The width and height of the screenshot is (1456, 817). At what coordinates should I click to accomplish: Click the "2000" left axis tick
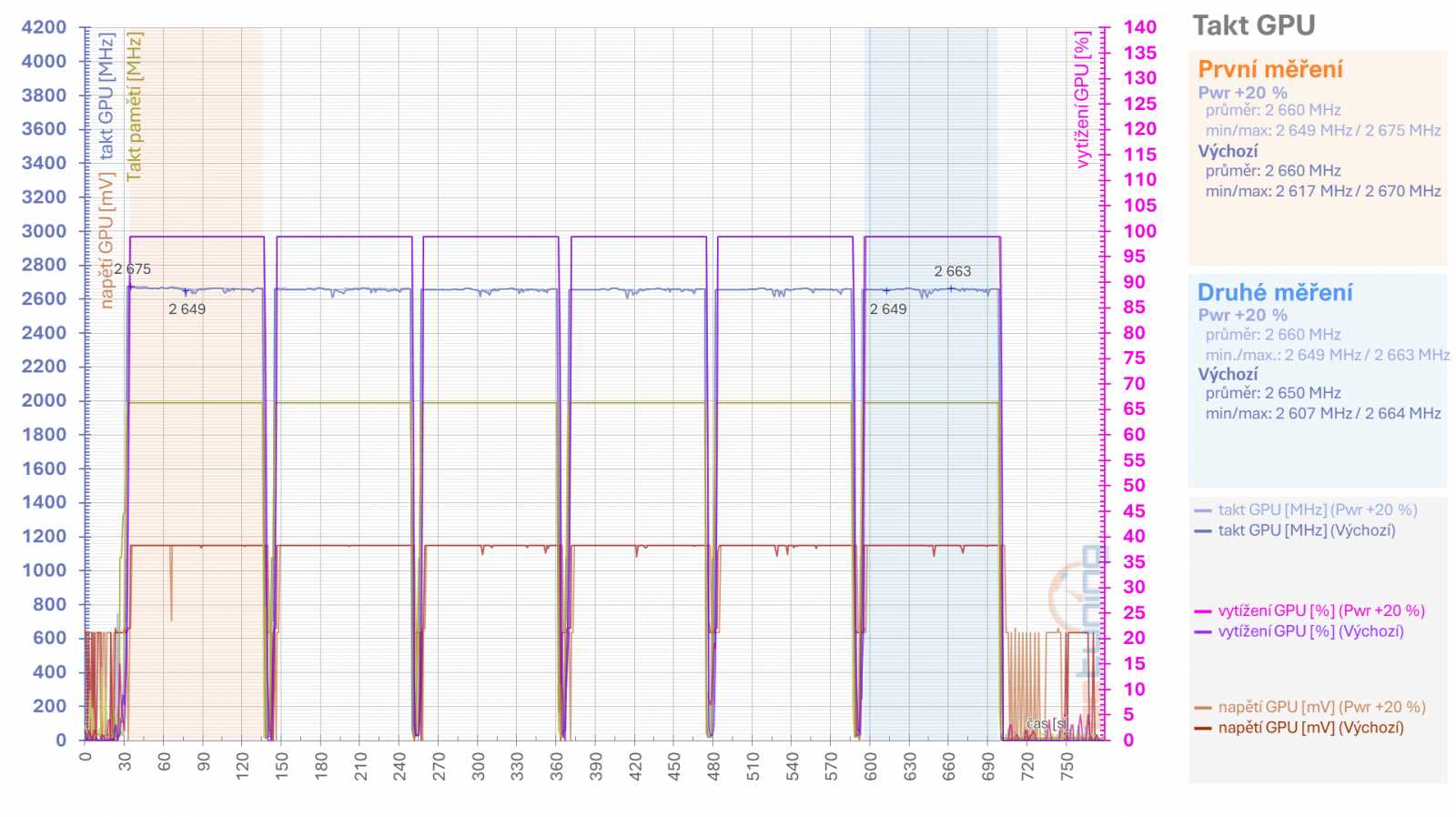44,400
